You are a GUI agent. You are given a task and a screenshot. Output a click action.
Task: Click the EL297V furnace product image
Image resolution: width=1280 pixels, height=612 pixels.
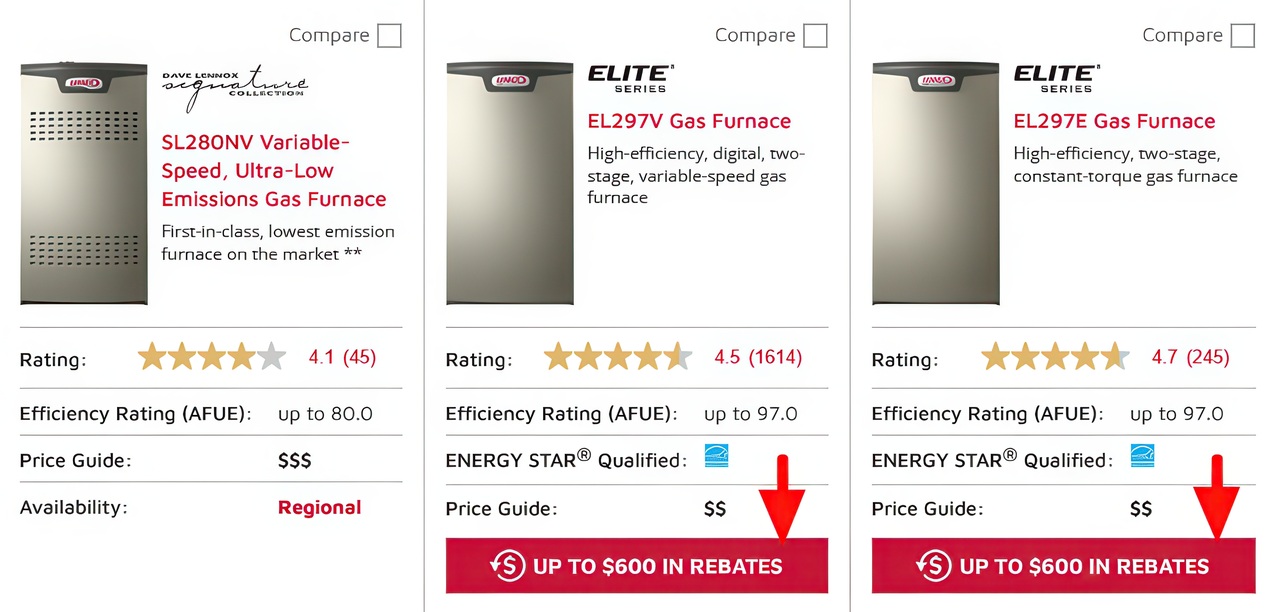click(510, 184)
